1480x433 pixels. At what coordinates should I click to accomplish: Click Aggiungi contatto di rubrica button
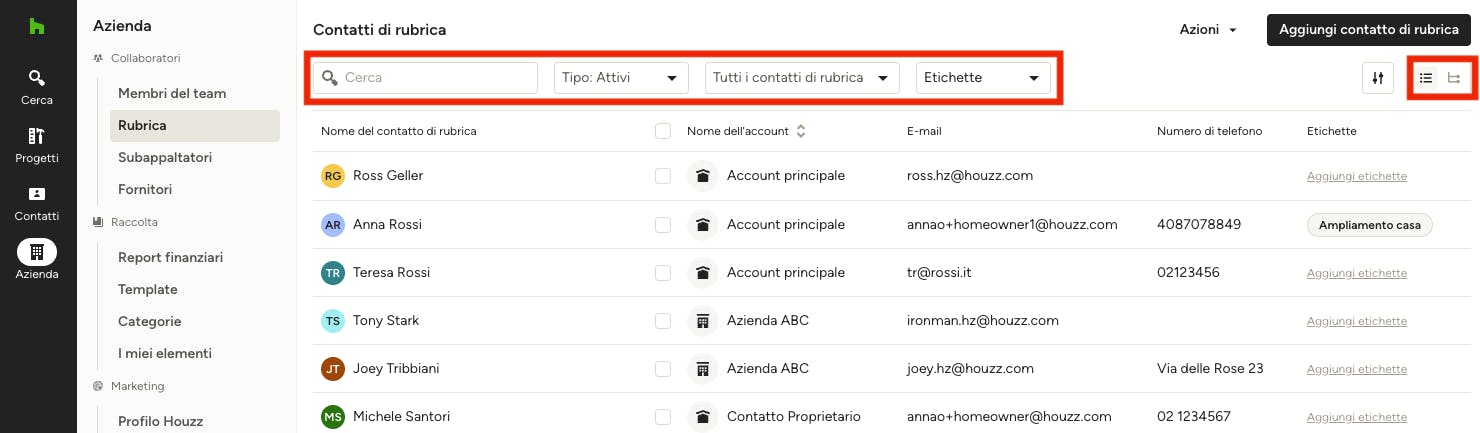[x=1369, y=30]
